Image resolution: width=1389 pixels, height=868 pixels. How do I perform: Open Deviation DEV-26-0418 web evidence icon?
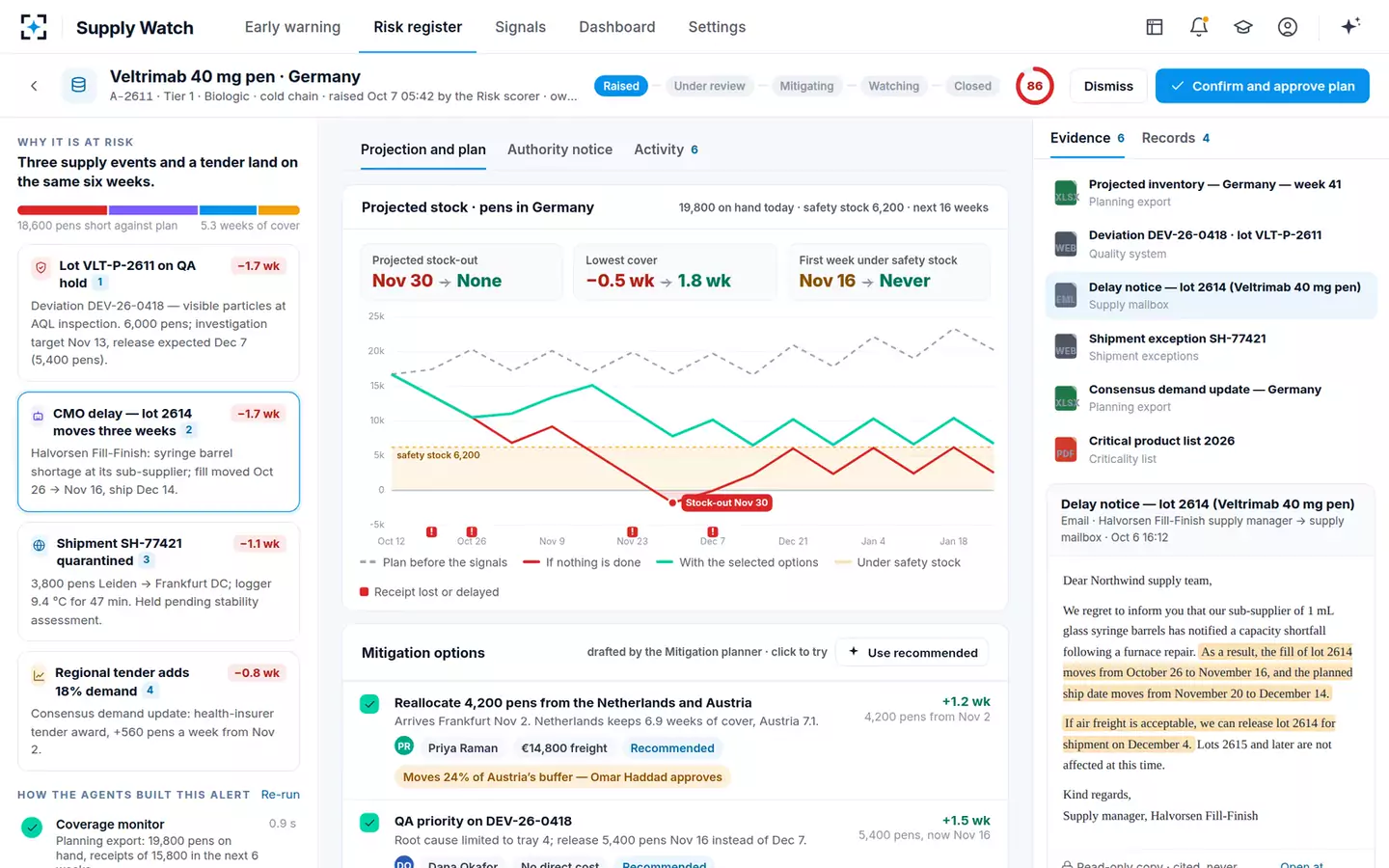(1066, 244)
